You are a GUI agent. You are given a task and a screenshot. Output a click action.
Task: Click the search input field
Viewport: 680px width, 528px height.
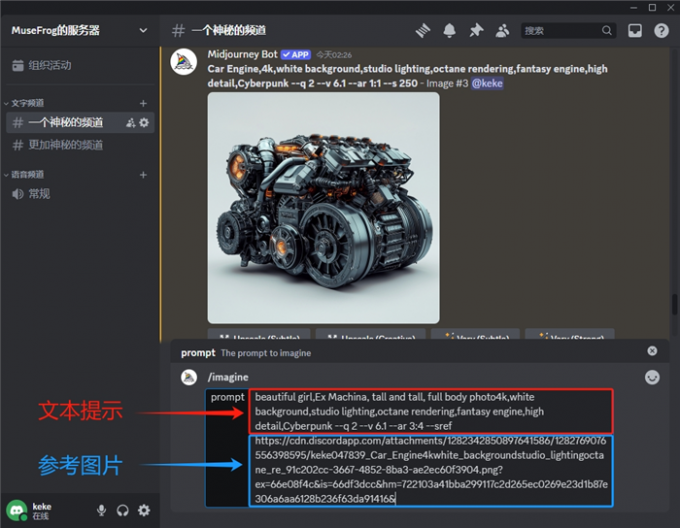click(x=568, y=30)
